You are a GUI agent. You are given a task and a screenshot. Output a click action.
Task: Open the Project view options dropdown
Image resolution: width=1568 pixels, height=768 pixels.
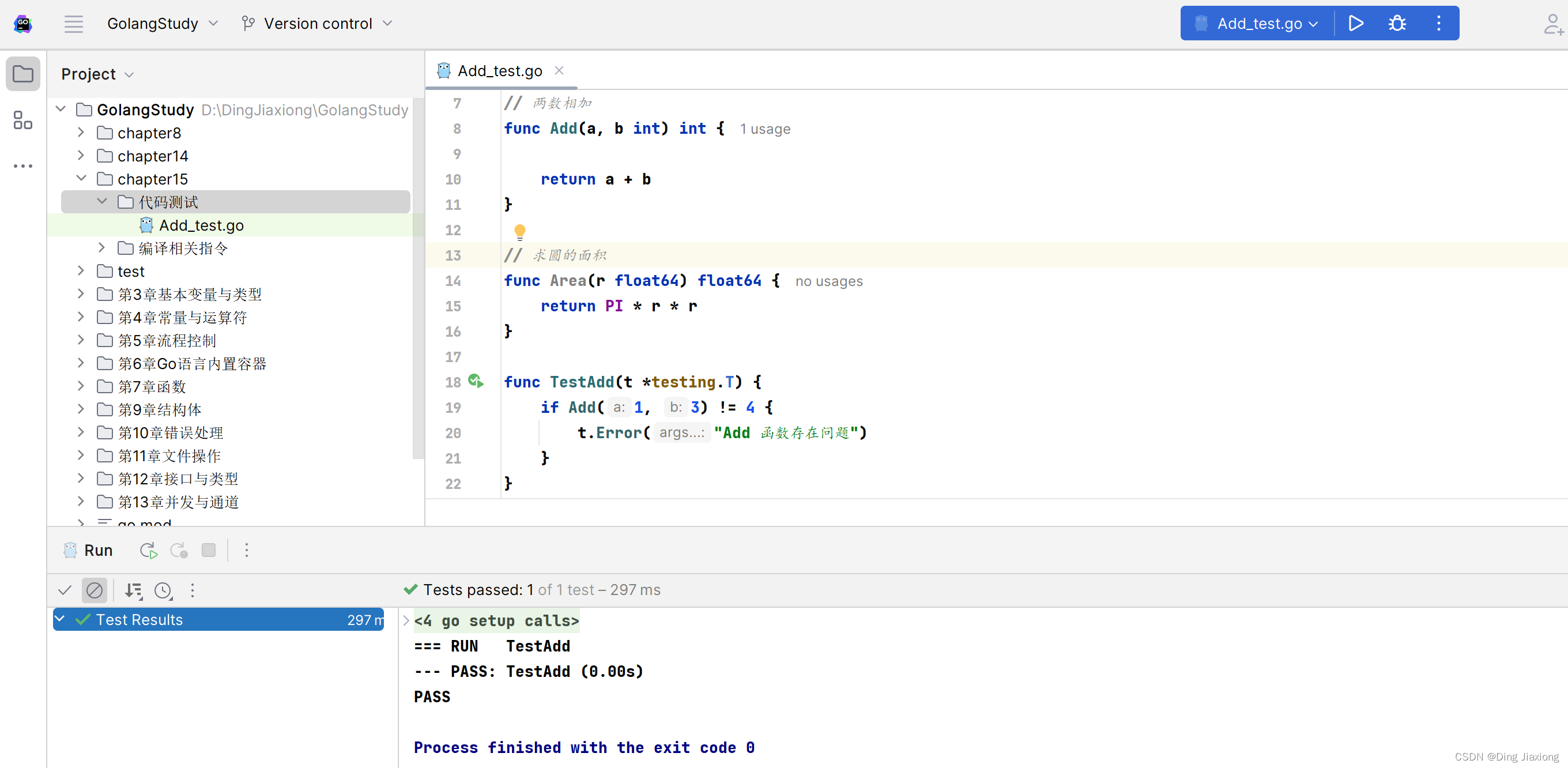point(129,75)
